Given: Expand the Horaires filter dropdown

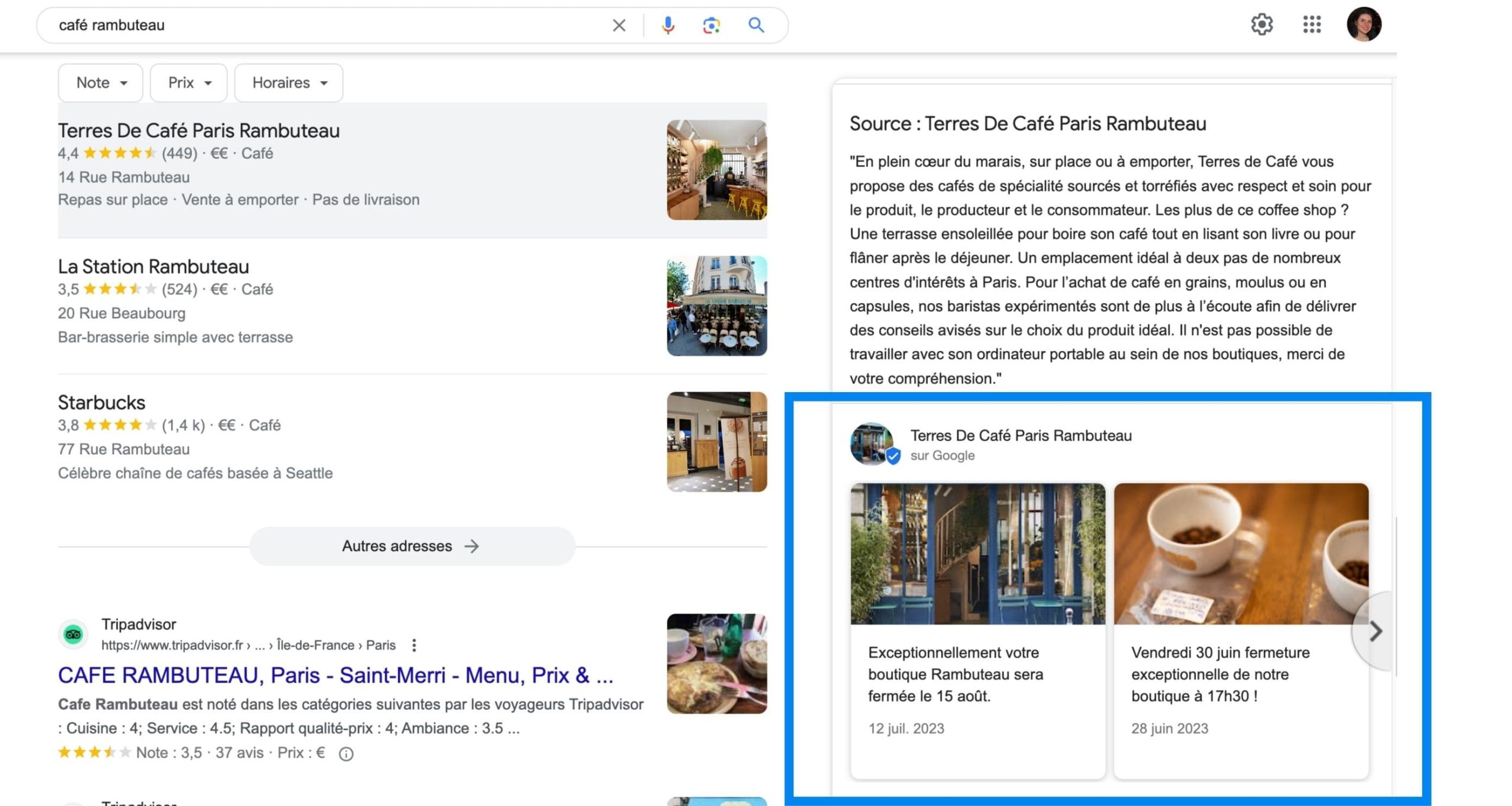Looking at the screenshot, I should click(x=289, y=83).
